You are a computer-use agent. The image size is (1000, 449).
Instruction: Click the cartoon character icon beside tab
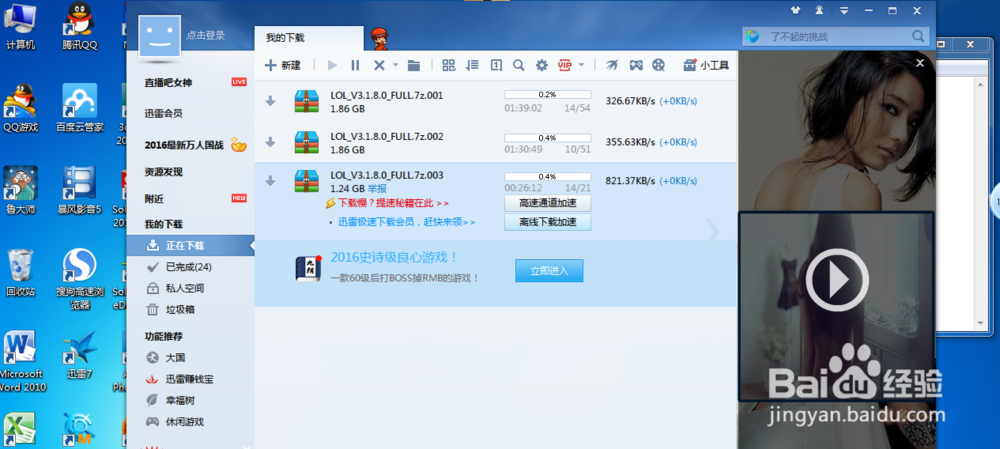(379, 38)
